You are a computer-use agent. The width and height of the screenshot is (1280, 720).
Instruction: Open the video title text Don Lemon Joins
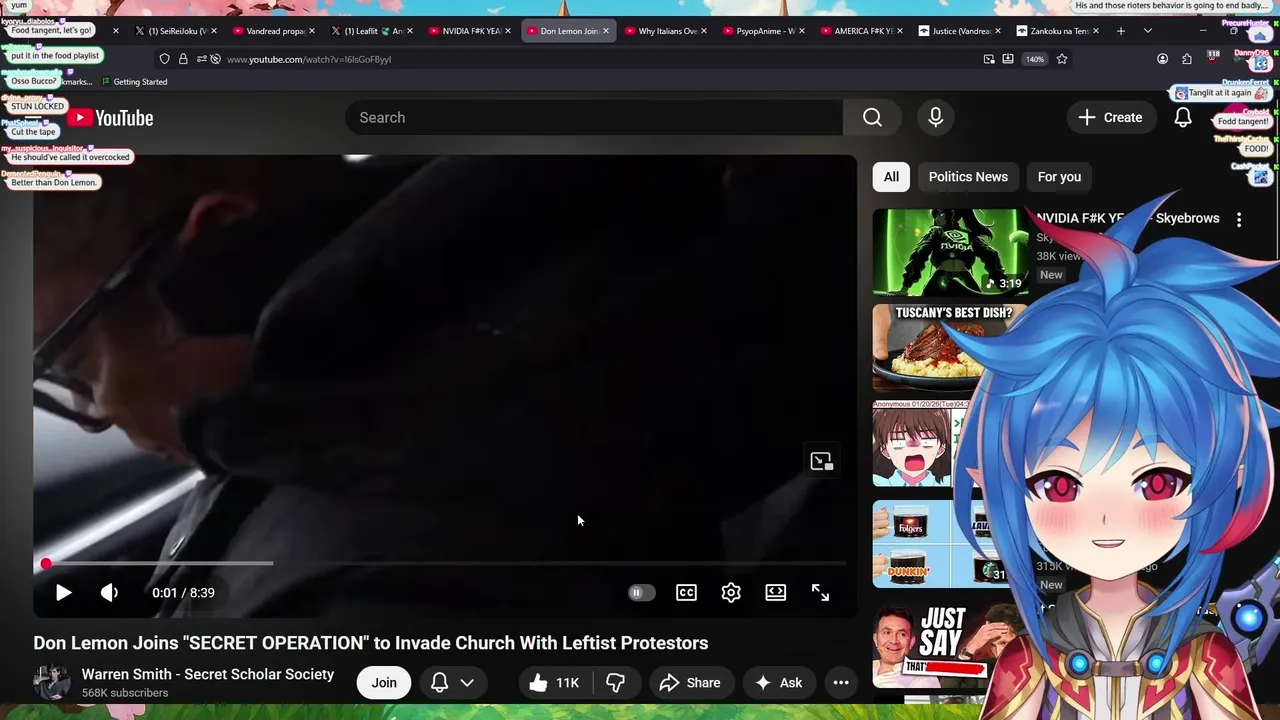(x=371, y=643)
